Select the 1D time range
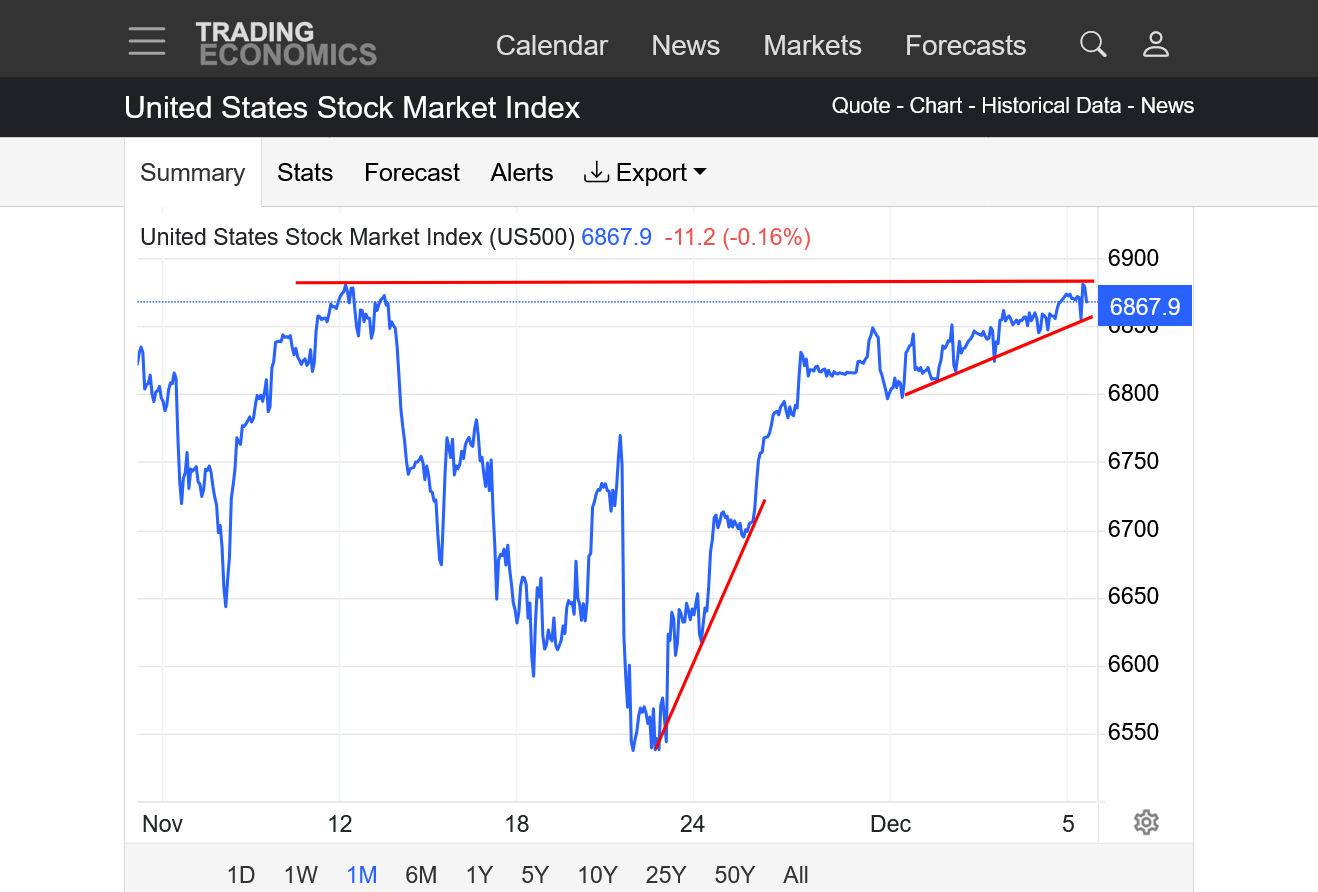The image size is (1318, 892). (x=241, y=875)
